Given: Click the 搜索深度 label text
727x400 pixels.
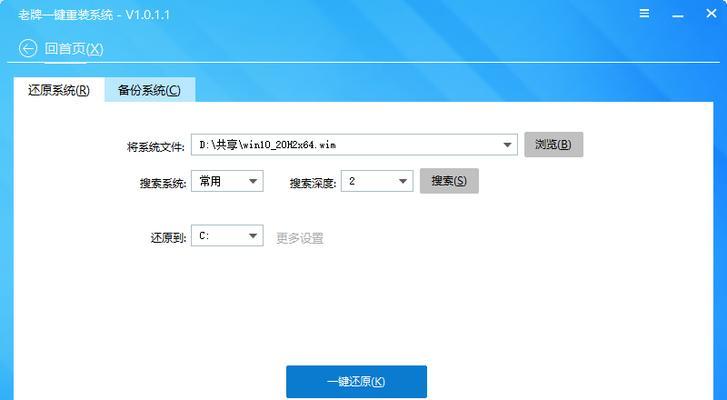Looking at the screenshot, I should (x=312, y=184).
